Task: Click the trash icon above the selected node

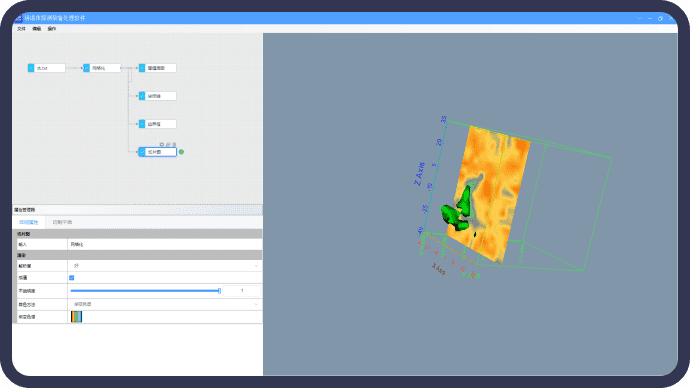Action: [174, 144]
